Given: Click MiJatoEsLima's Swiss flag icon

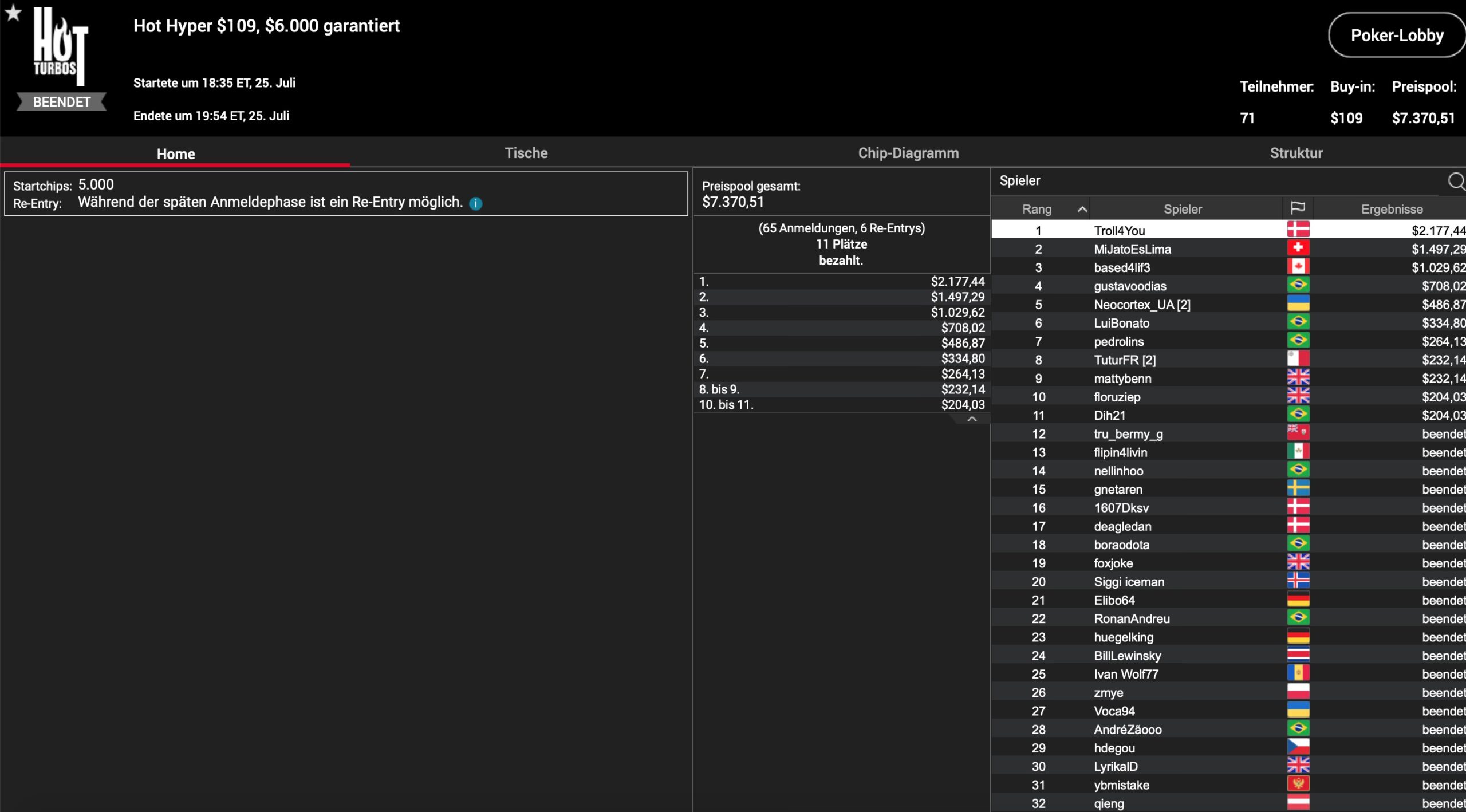Looking at the screenshot, I should (1298, 249).
